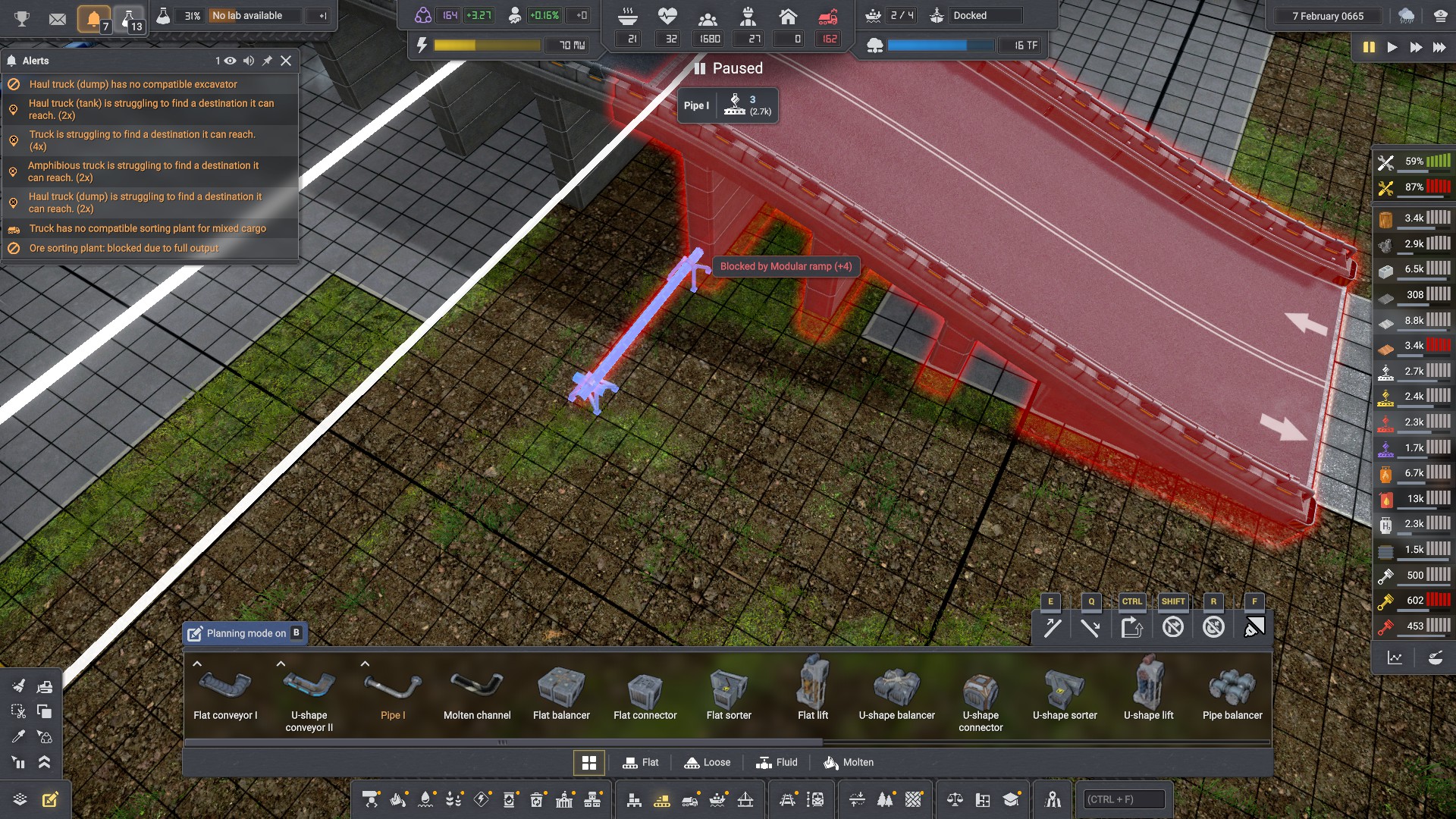
Task: Open alert 'Ore sorting plant: blocked due to full output'
Action: 149,248
